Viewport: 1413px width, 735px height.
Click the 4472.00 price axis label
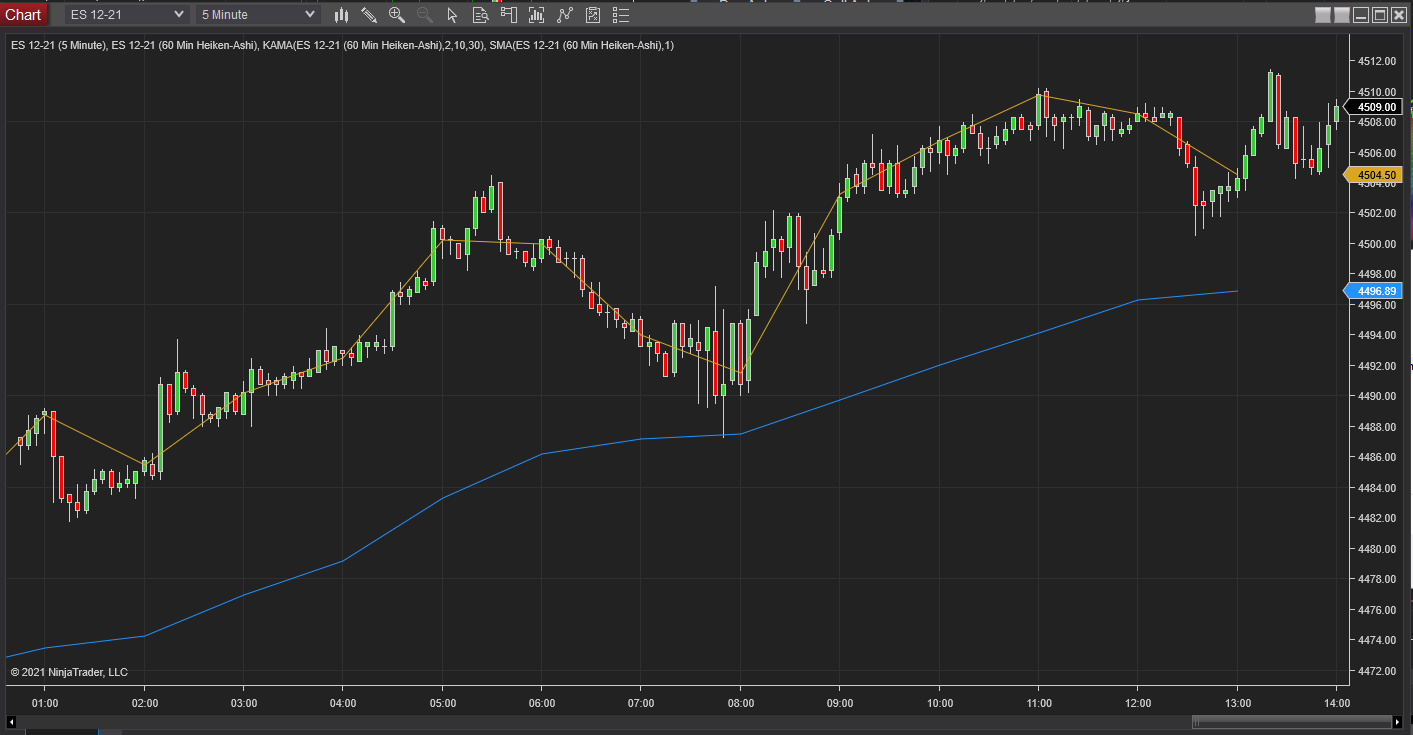click(x=1376, y=671)
